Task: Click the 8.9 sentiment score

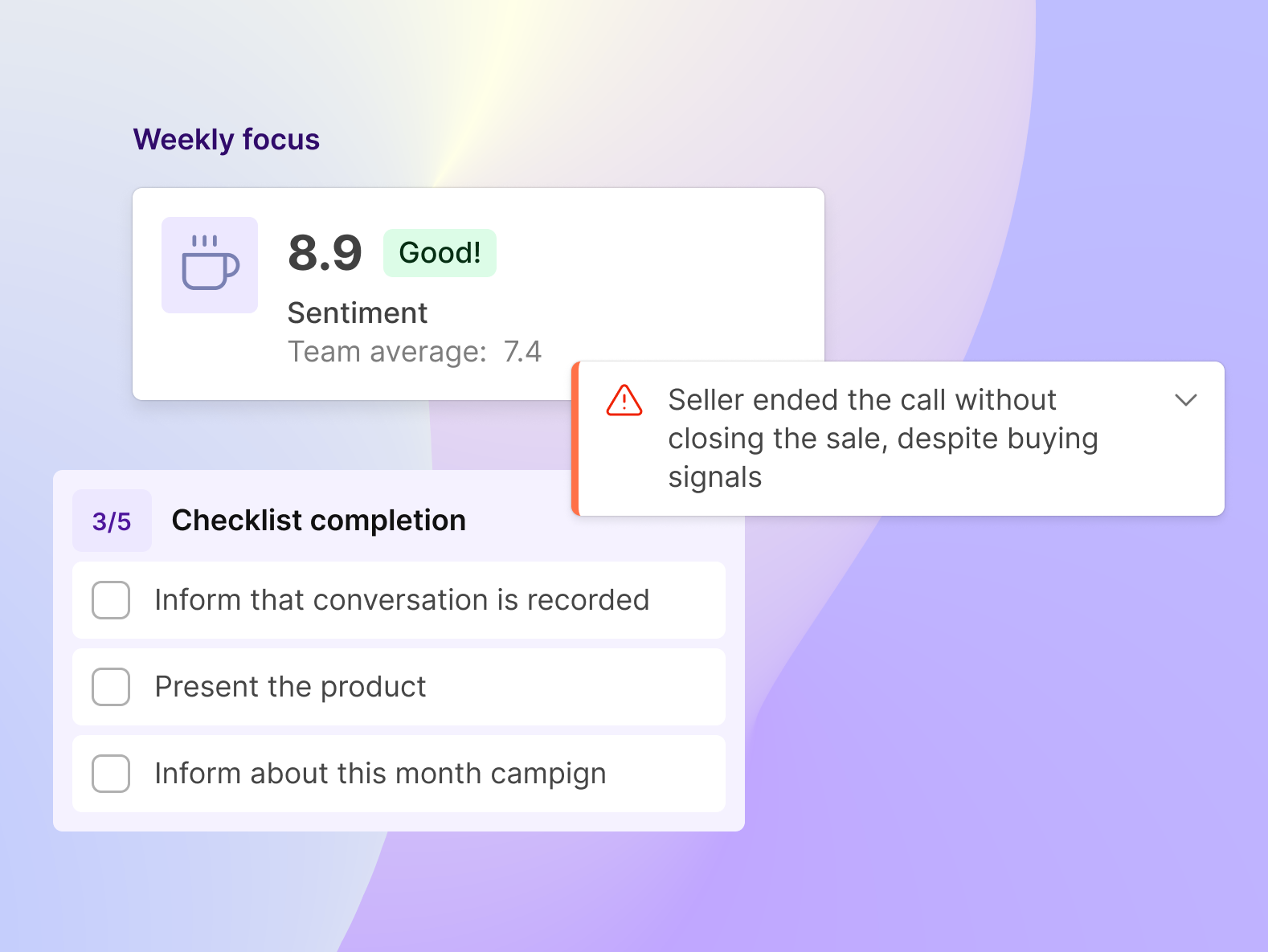Action: point(325,253)
